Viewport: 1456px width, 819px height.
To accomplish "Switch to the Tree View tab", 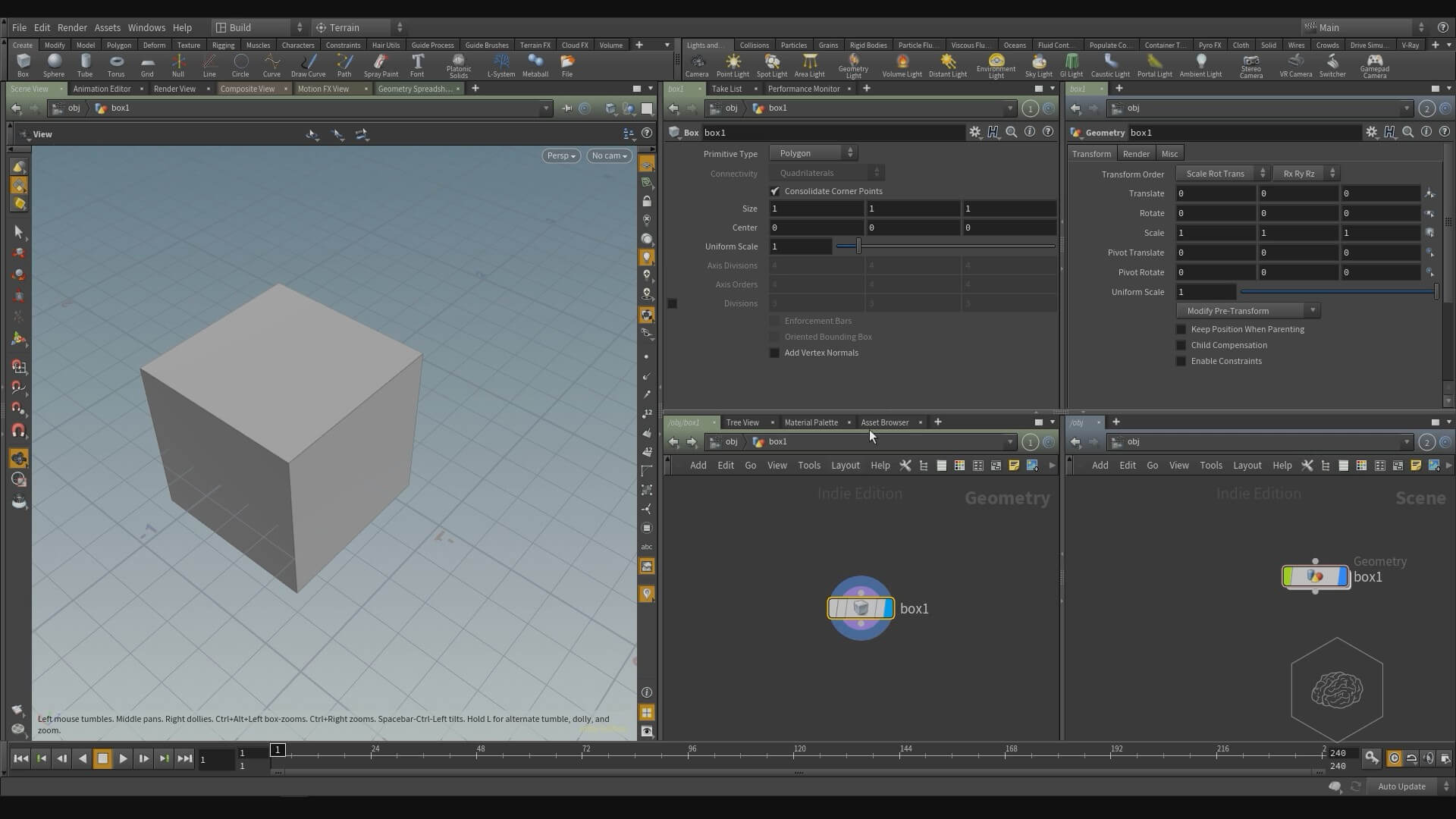I will (742, 422).
